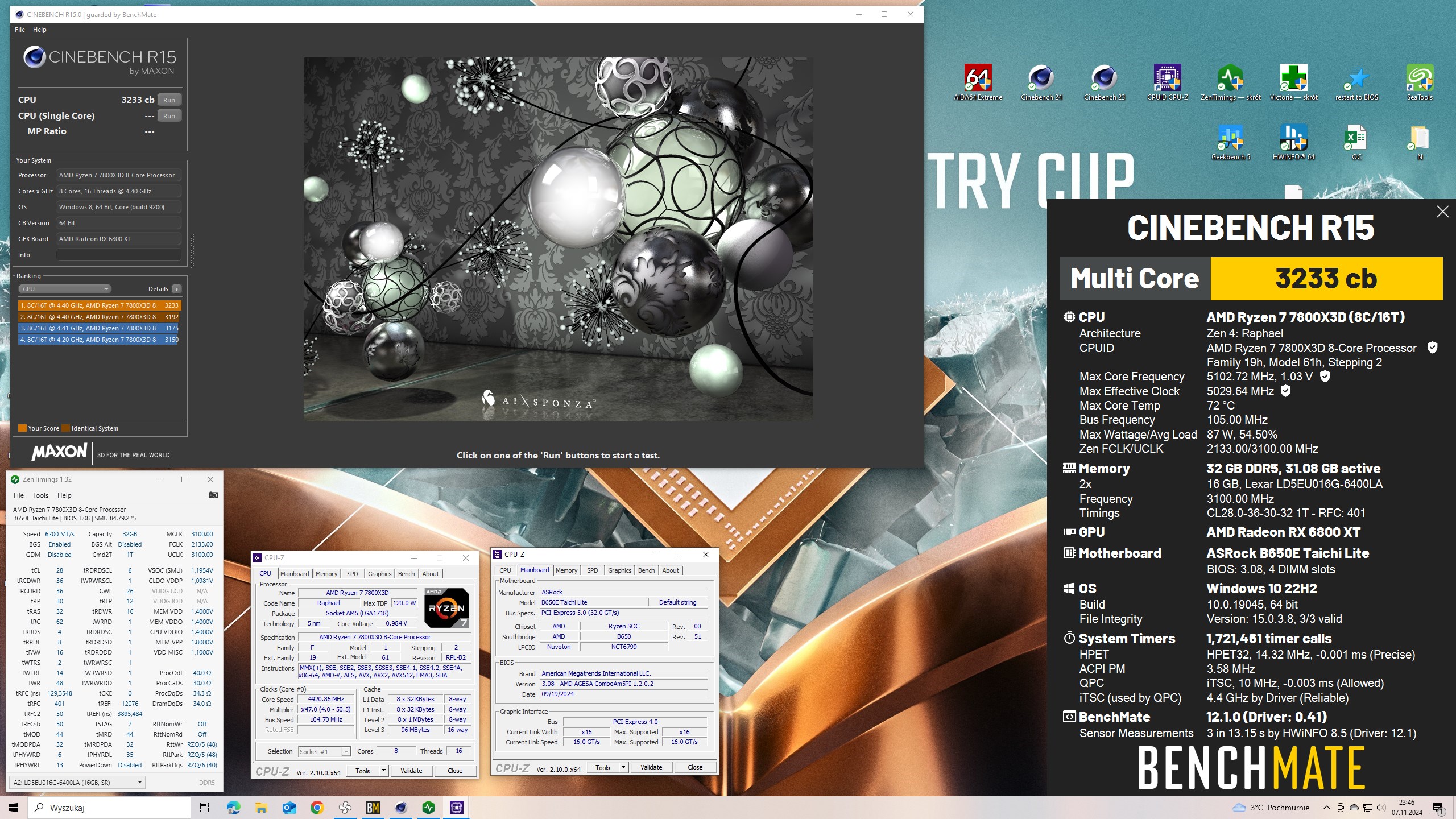Image resolution: width=1456 pixels, height=819 pixels.
Task: Show hidden system tray icons
Action: tap(1327, 808)
